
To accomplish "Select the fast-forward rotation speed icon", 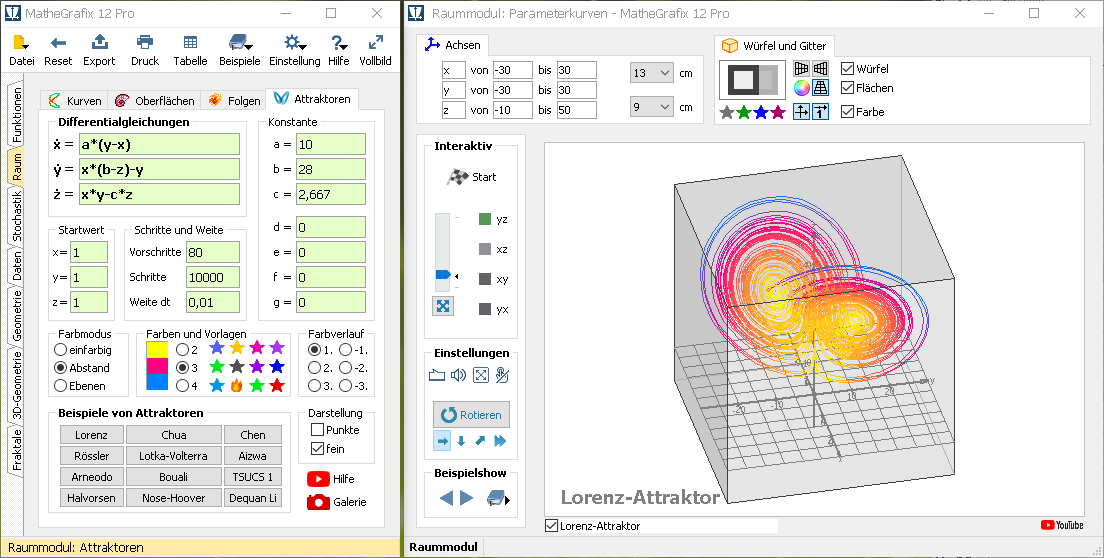I will pyautogui.click(x=500, y=441).
